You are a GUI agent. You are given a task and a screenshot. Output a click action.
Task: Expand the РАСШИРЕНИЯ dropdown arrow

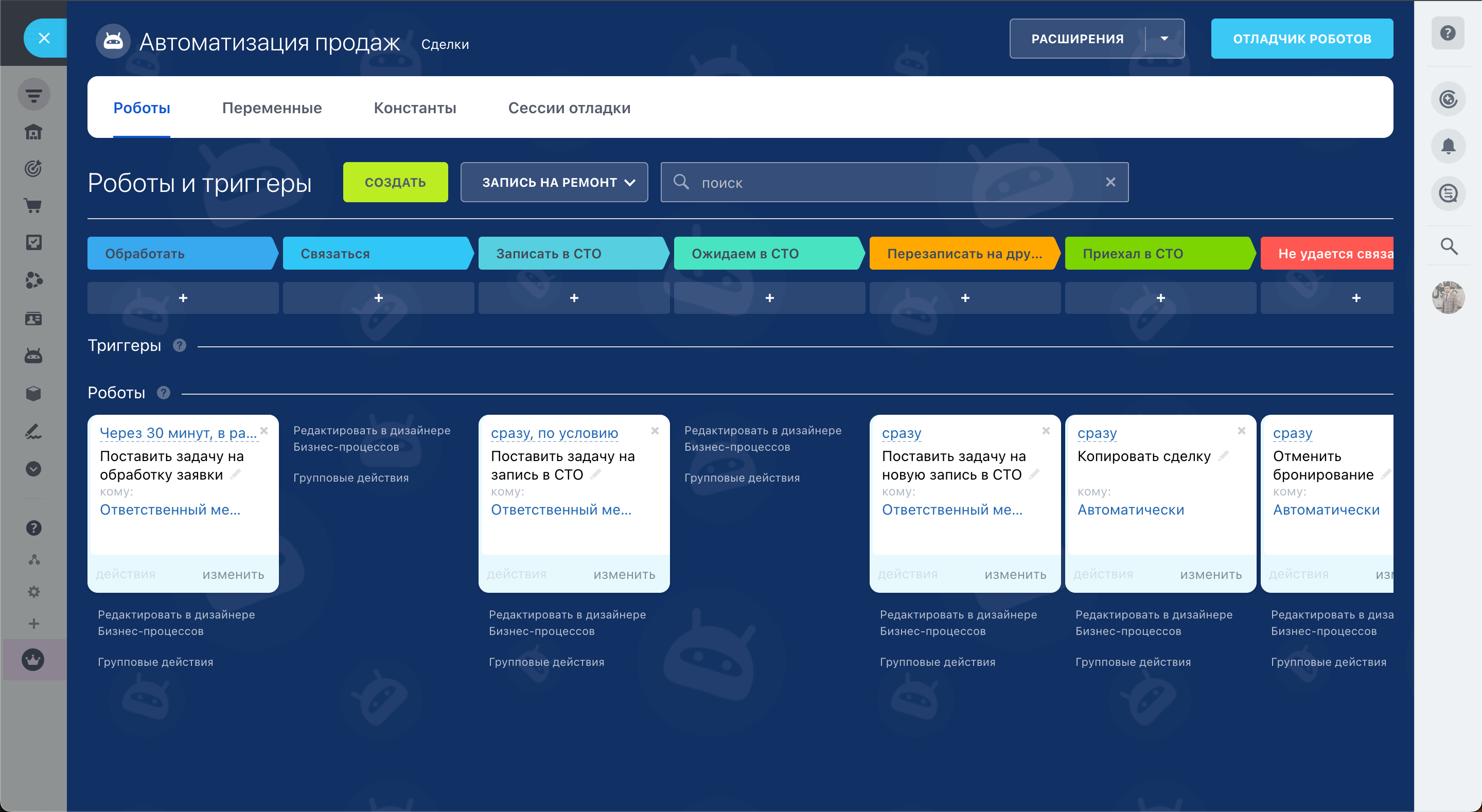[1164, 39]
